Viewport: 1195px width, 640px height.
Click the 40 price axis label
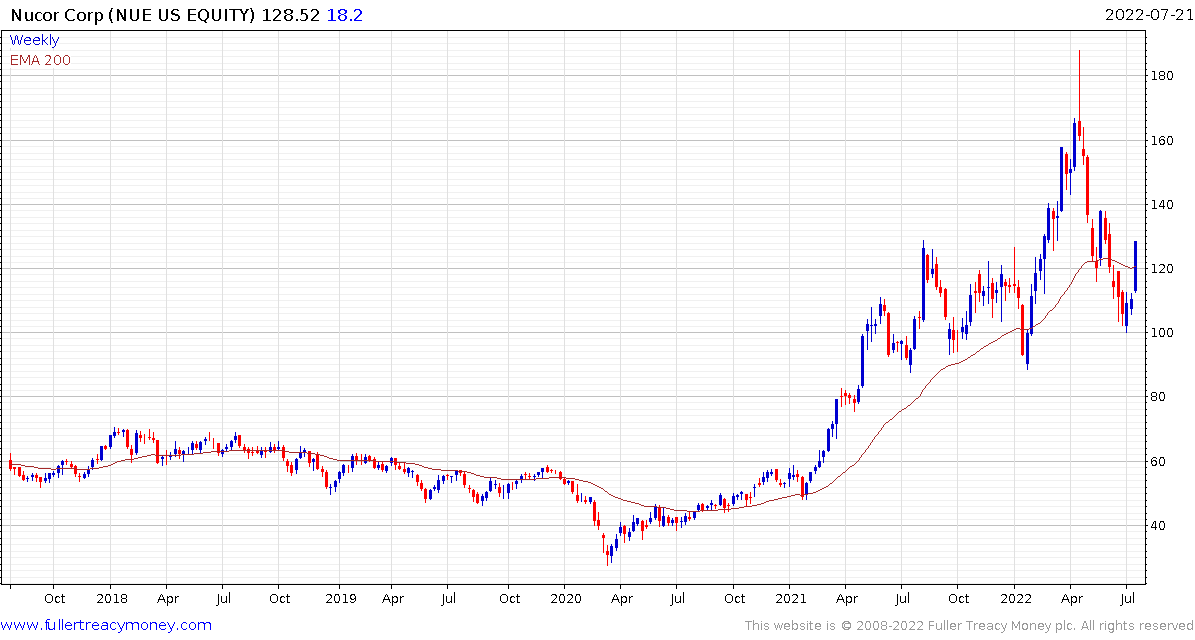pos(1159,526)
